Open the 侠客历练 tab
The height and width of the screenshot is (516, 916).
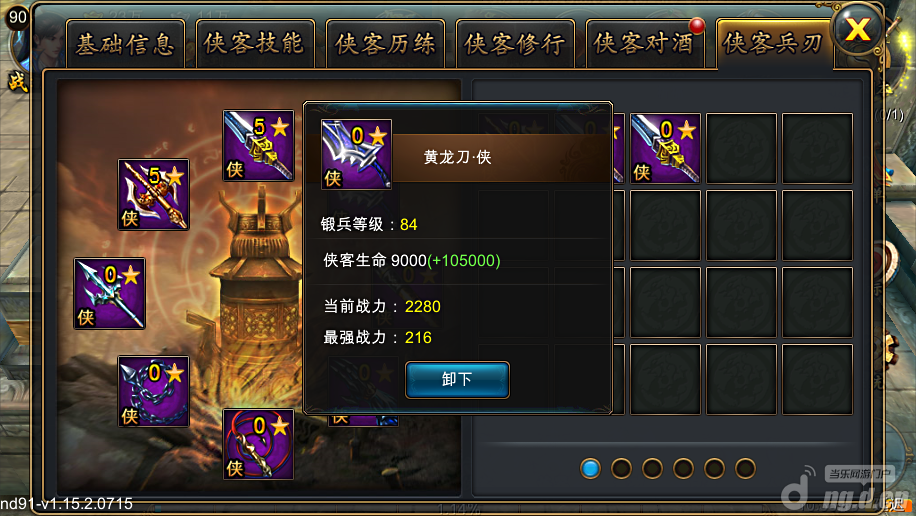click(385, 44)
